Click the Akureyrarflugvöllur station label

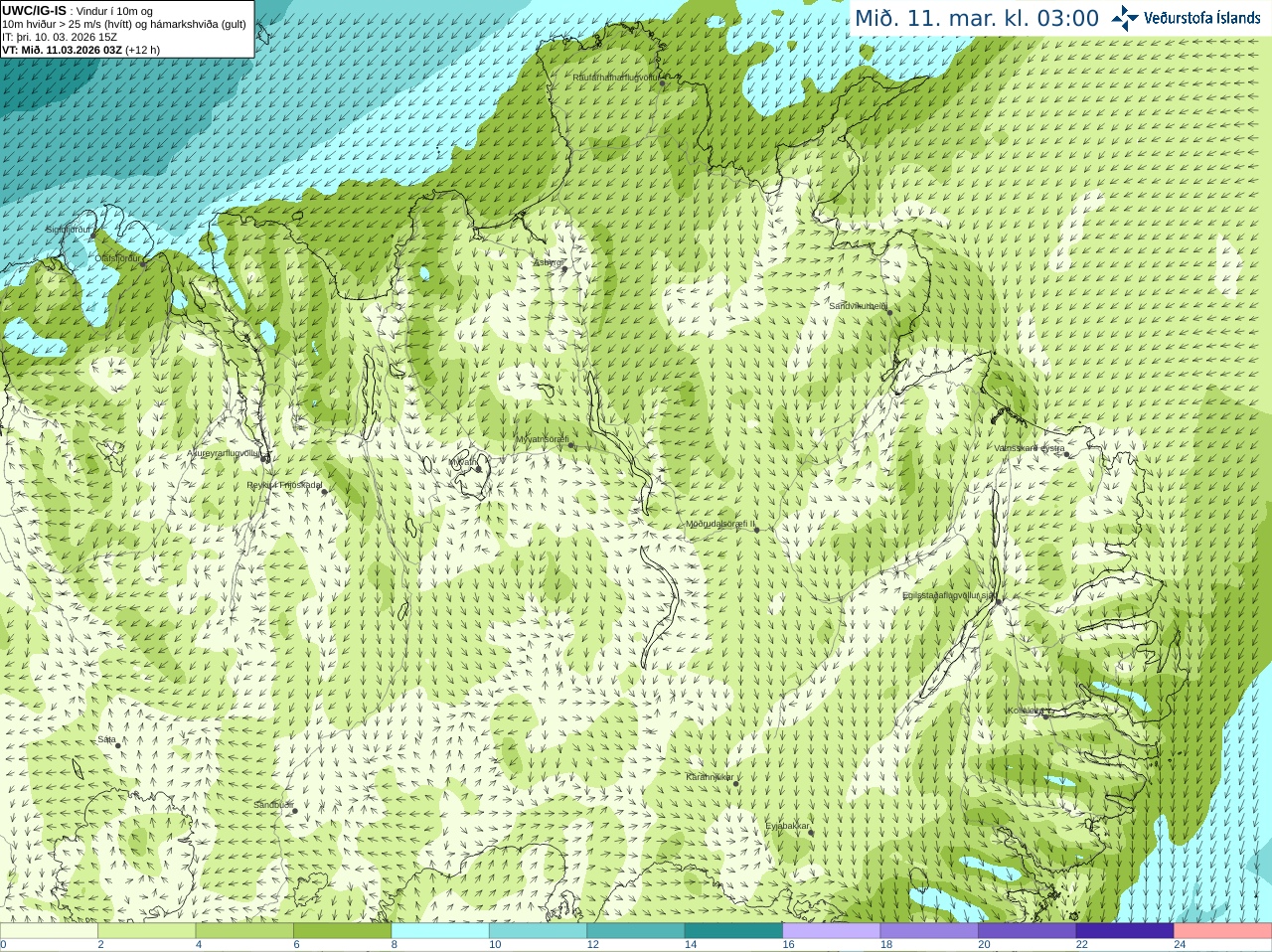click(225, 453)
